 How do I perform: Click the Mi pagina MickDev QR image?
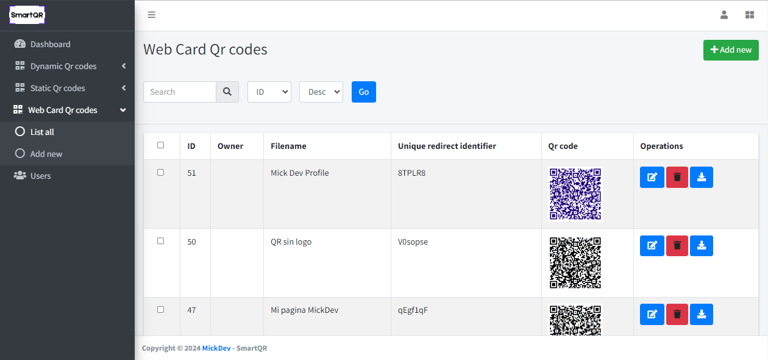(x=575, y=320)
